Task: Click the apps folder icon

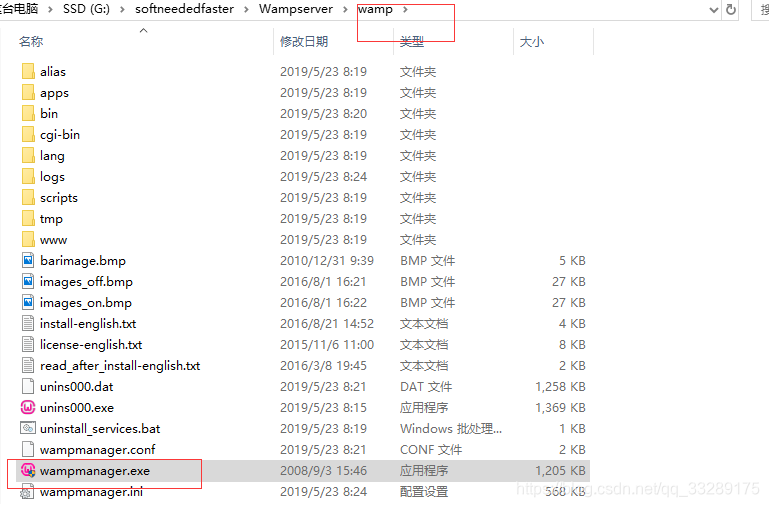Action: tap(28, 92)
